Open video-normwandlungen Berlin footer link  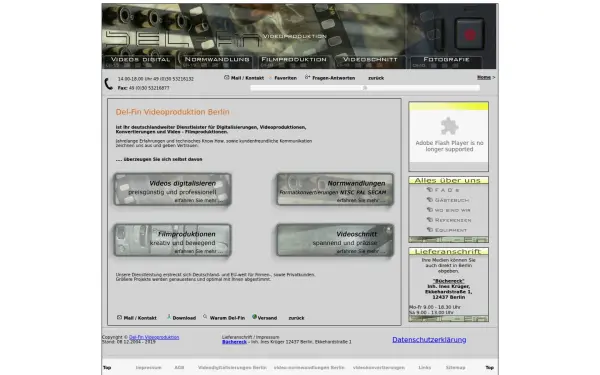click(309, 368)
